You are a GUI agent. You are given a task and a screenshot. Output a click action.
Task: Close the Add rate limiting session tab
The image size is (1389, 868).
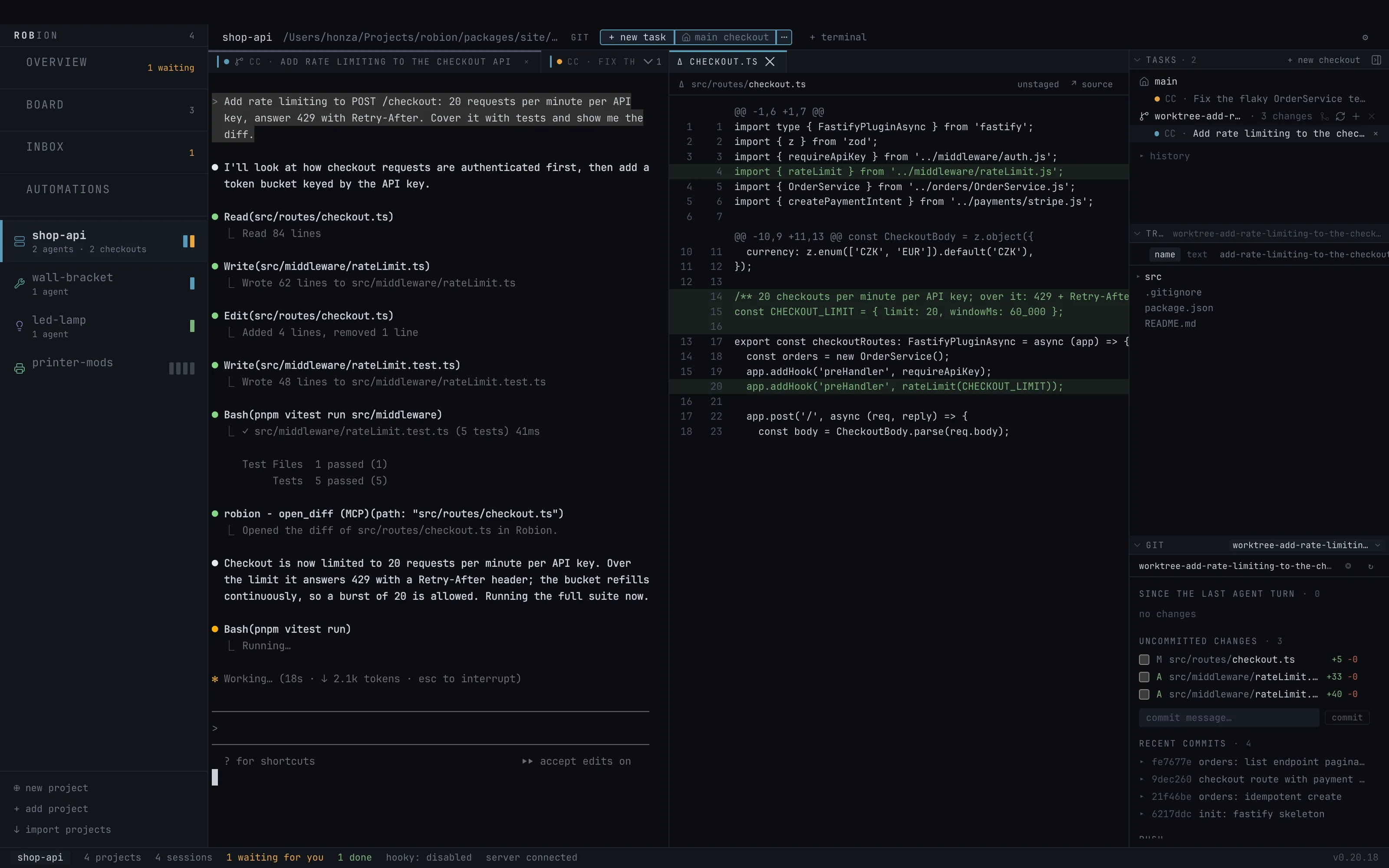(527, 62)
